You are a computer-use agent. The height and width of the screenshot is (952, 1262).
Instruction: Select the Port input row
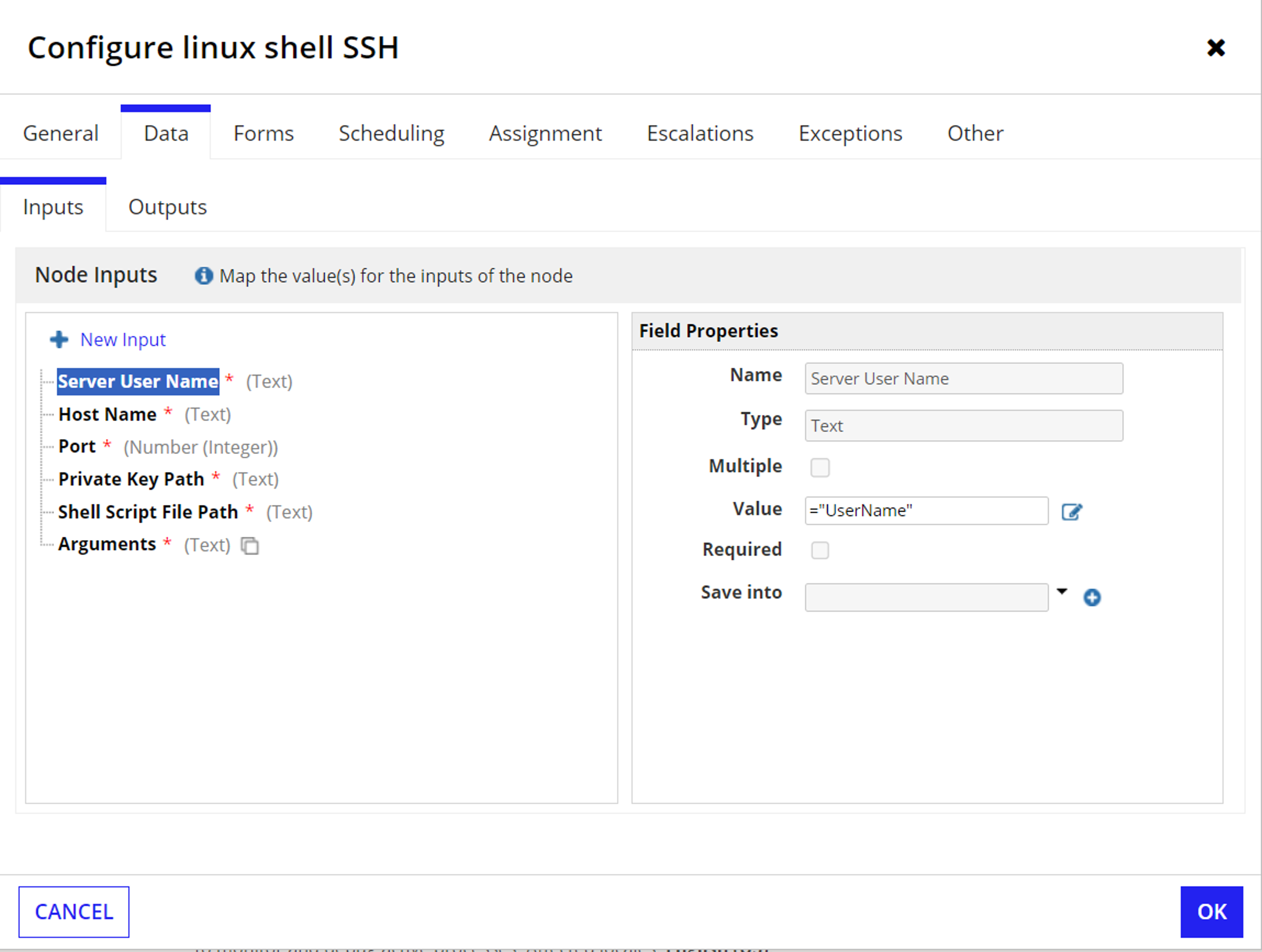pyautogui.click(x=77, y=447)
